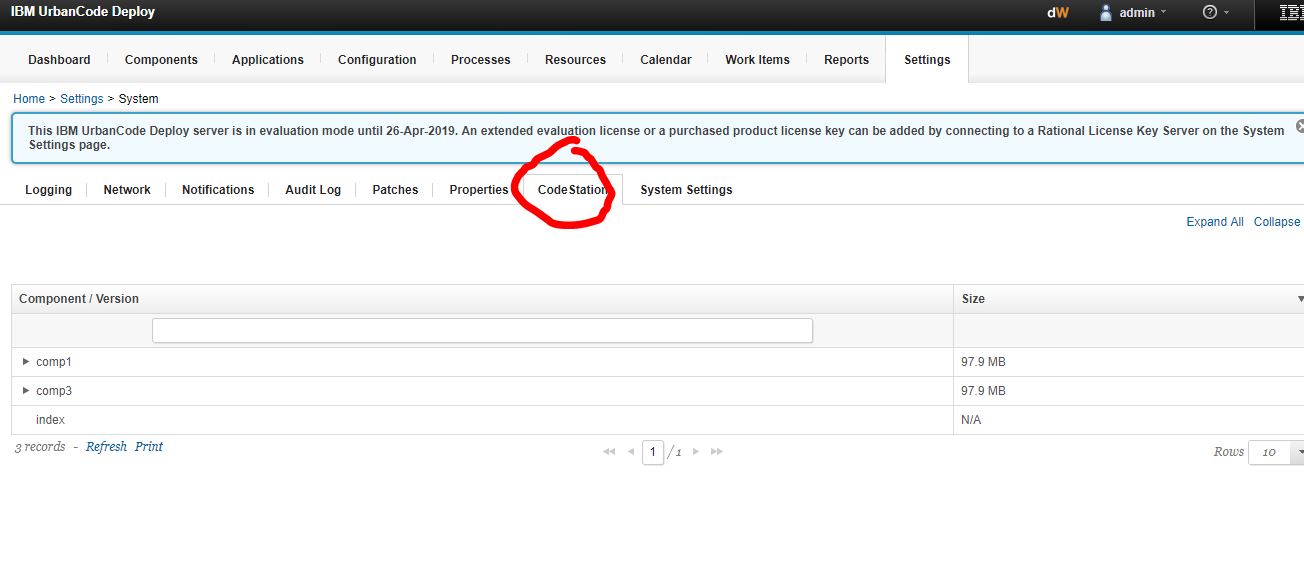The image size is (1304, 563).
Task: Open the Audit Log sub-tab
Action: tap(313, 190)
